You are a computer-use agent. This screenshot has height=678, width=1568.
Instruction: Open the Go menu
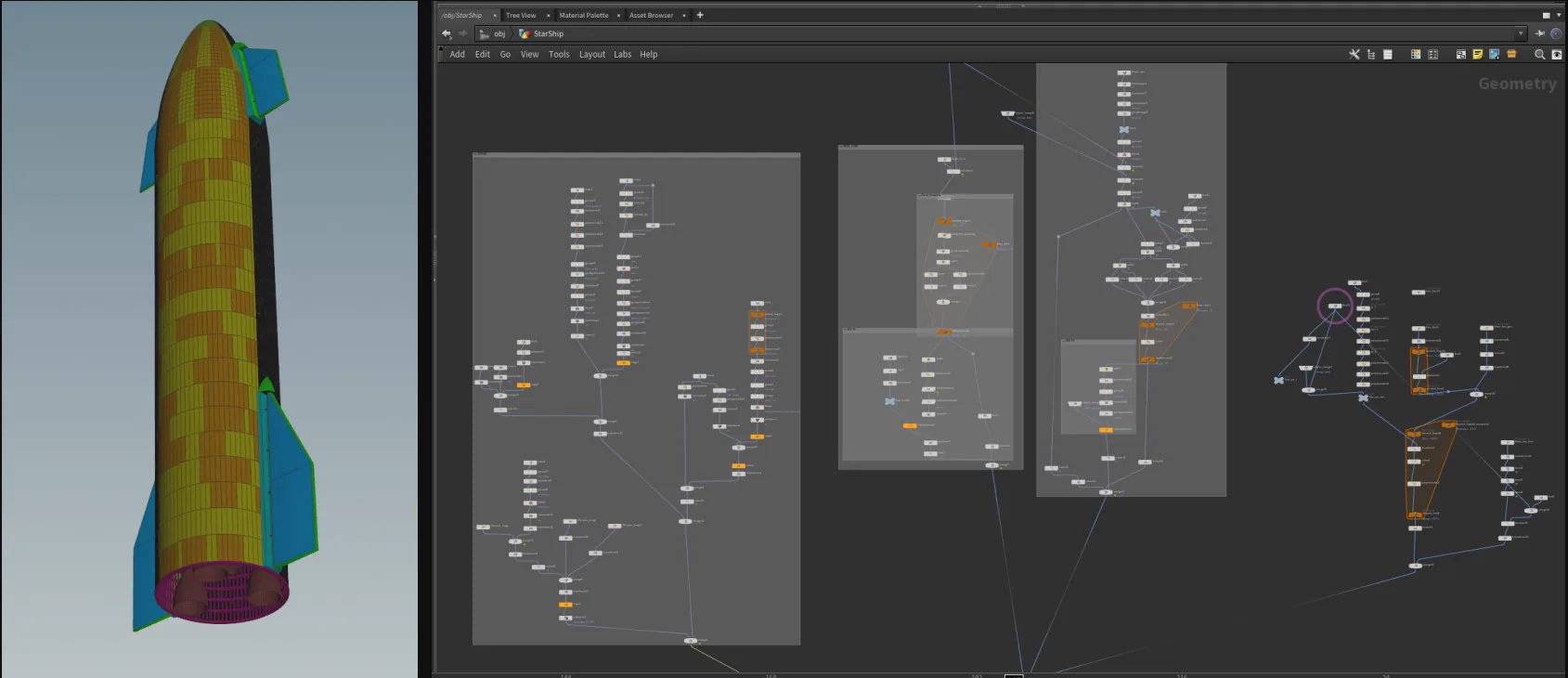point(505,54)
